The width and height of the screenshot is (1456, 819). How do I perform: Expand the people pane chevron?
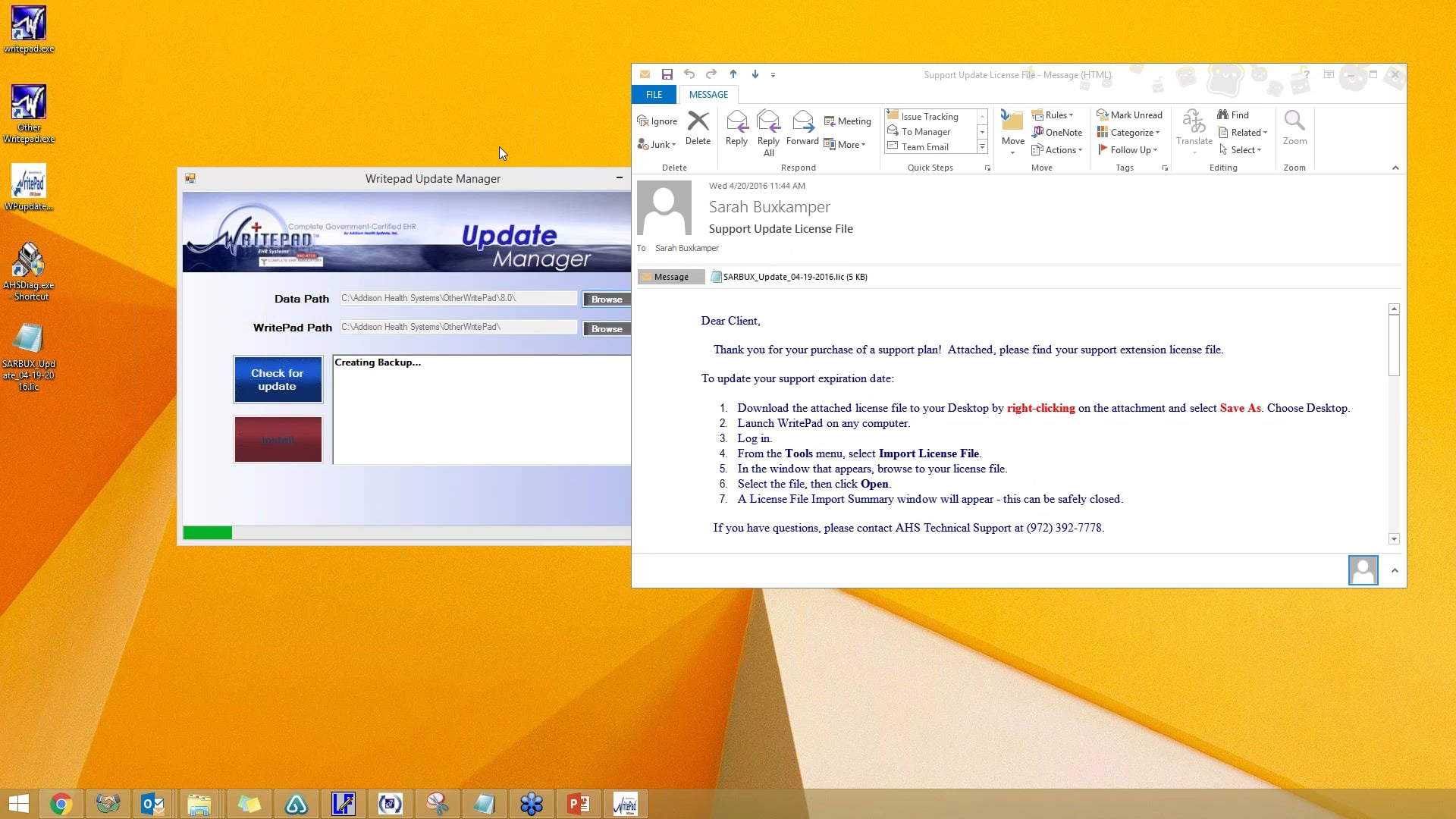tap(1395, 570)
